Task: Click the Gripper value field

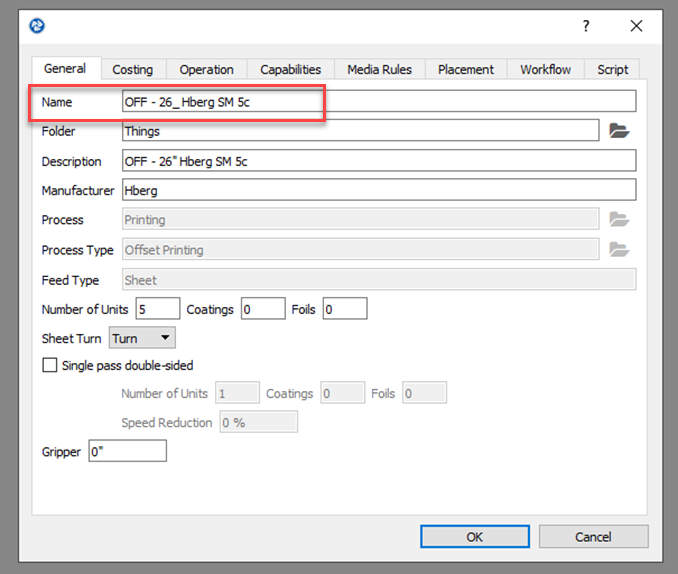Action: point(128,451)
